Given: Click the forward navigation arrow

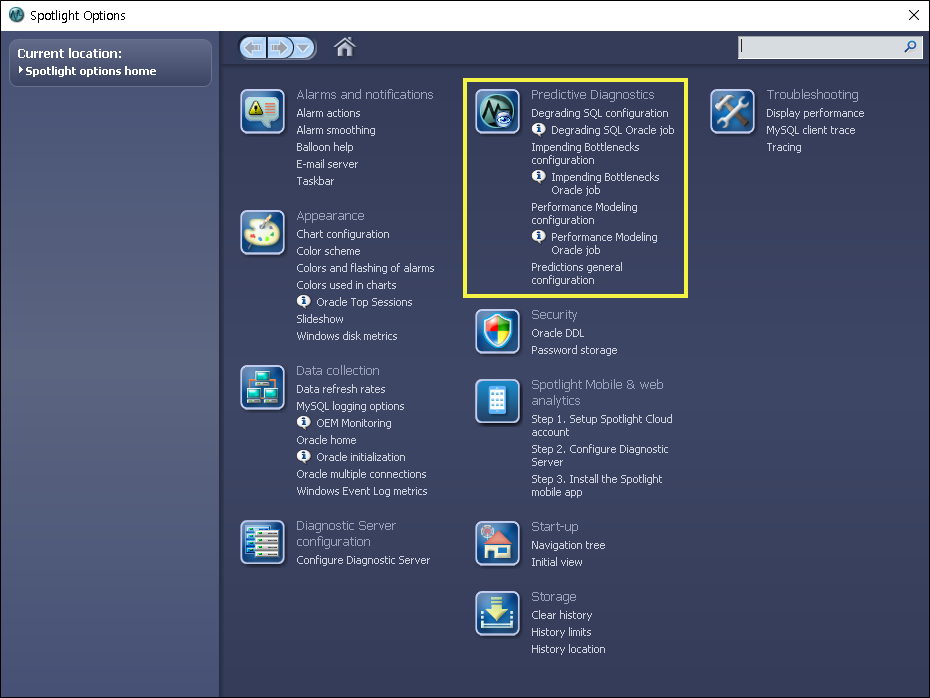Looking at the screenshot, I should pyautogui.click(x=280, y=47).
